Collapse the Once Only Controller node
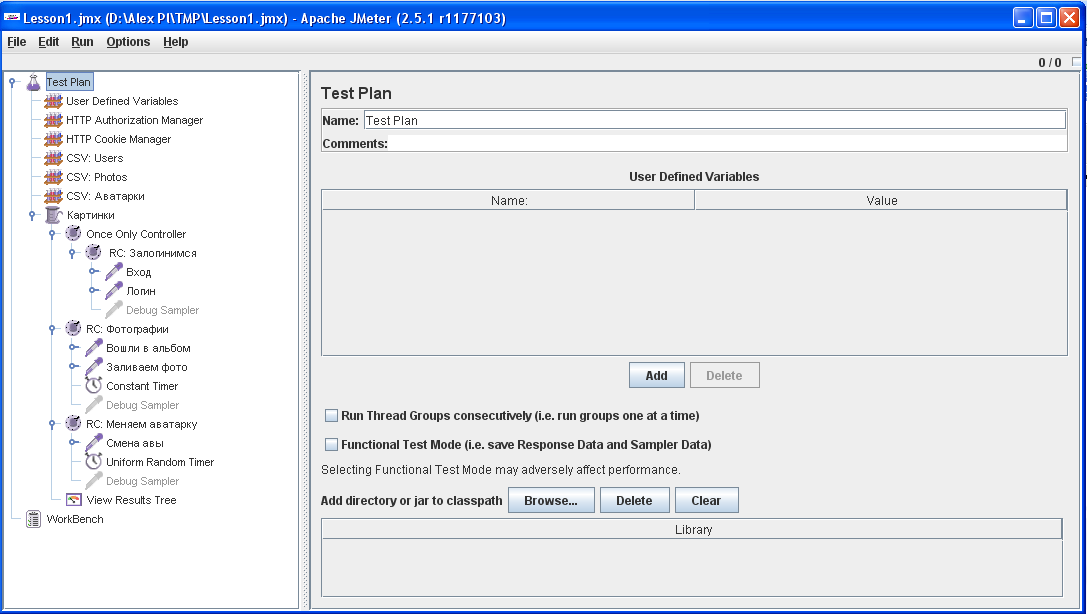 tap(52, 234)
